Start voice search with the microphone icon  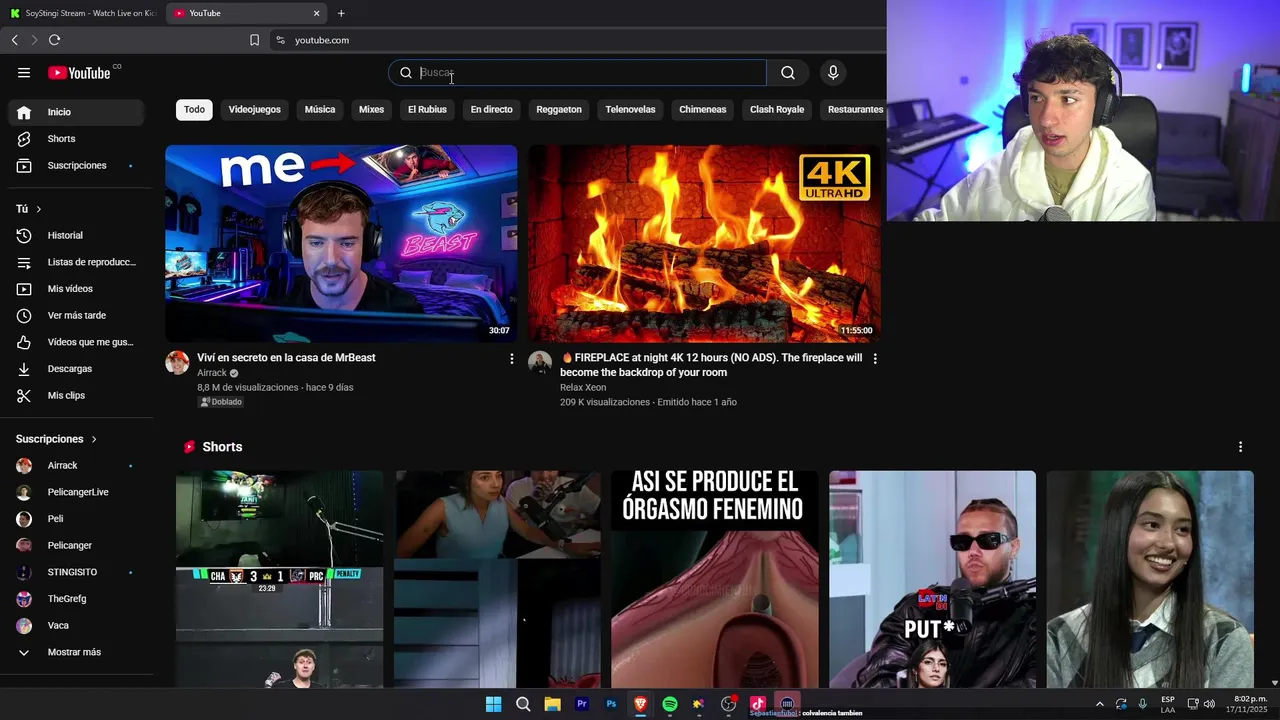pos(833,72)
